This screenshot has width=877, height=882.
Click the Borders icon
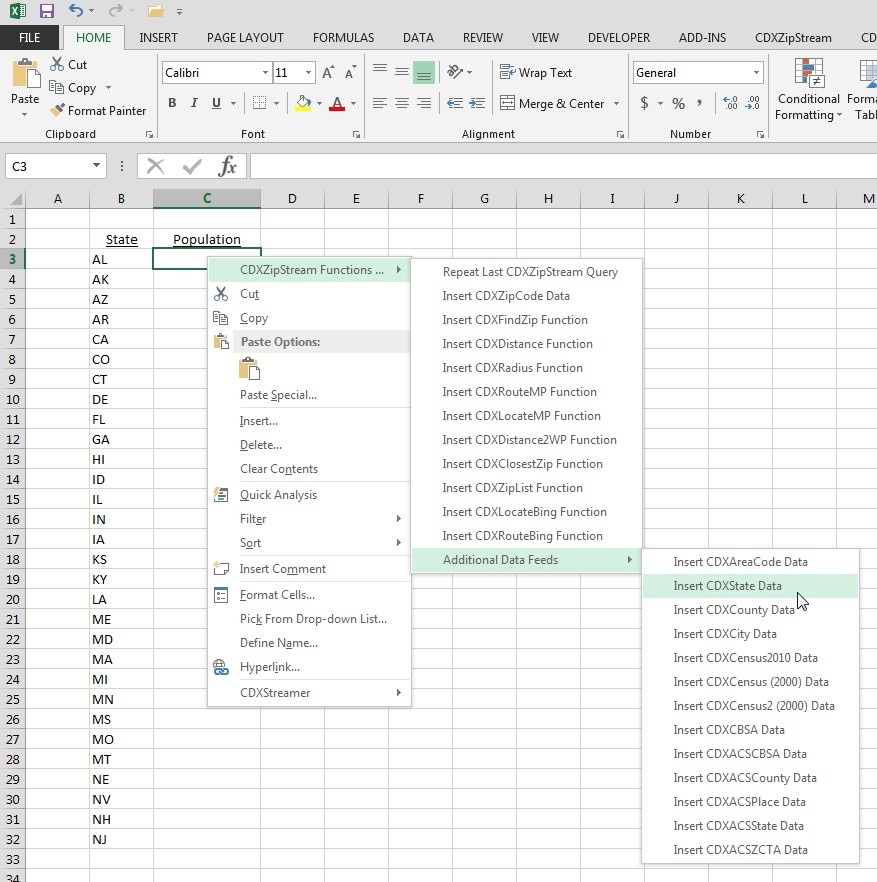click(259, 103)
